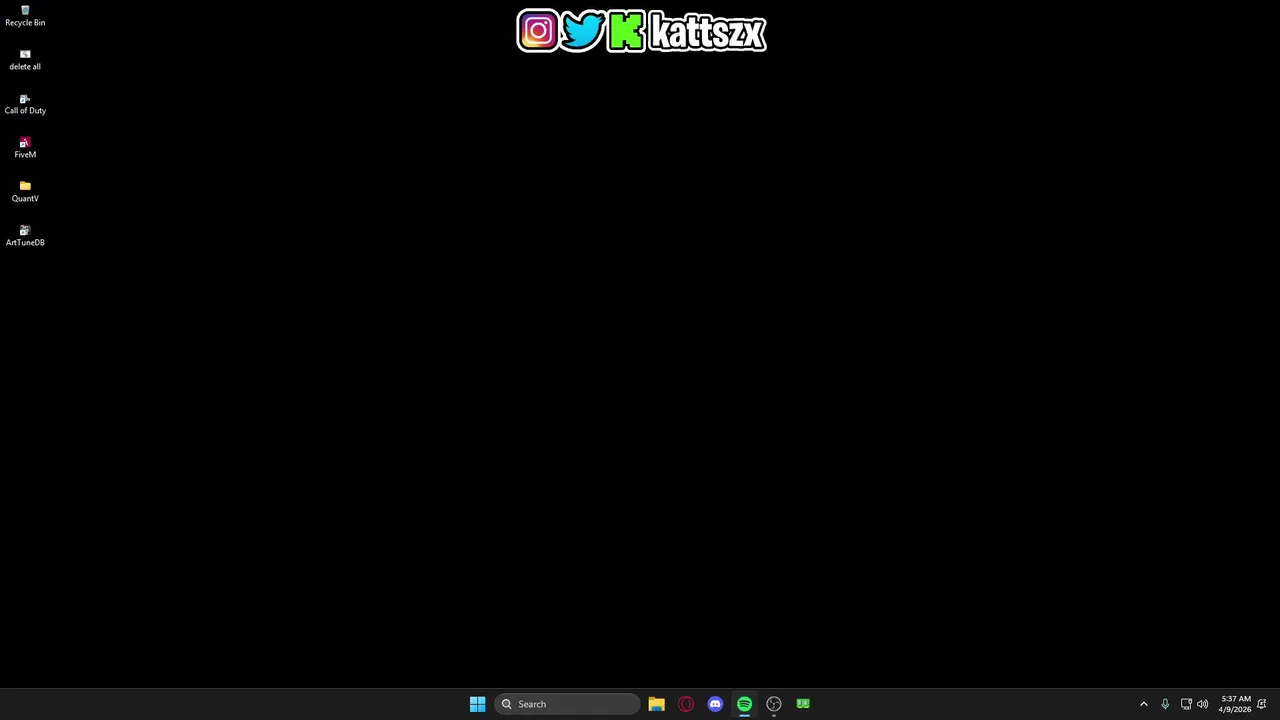Screen dimensions: 1280x720
Task: Select the QuantV folder on desktop
Action: click(x=25, y=192)
